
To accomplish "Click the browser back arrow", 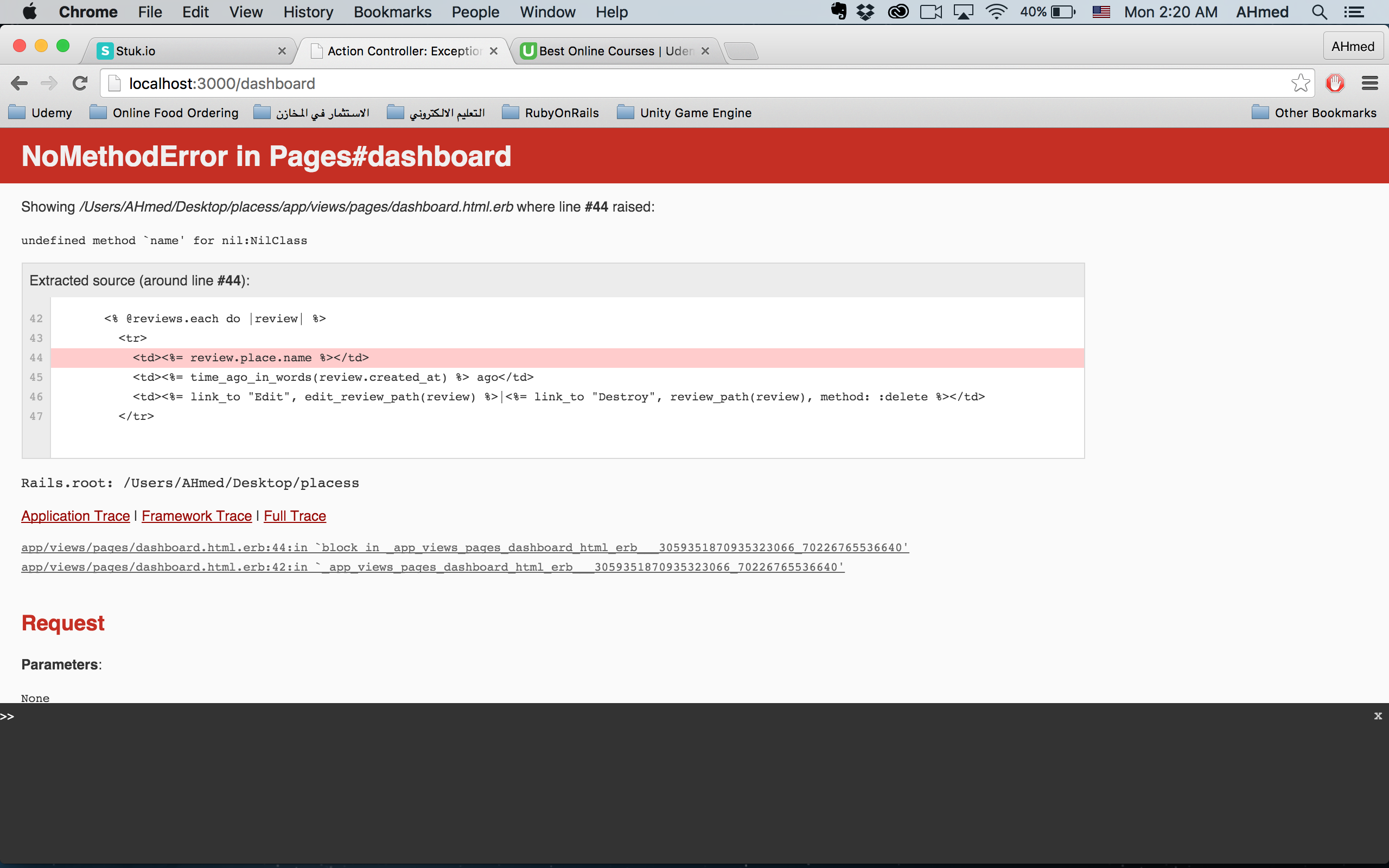I will click(x=19, y=84).
